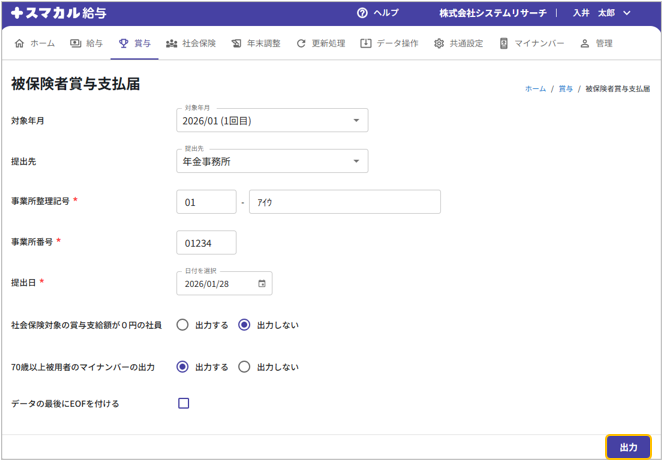Screen dimensions: 663x462
Task: Click the ホーム breadcrumb link
Action: coord(535,89)
